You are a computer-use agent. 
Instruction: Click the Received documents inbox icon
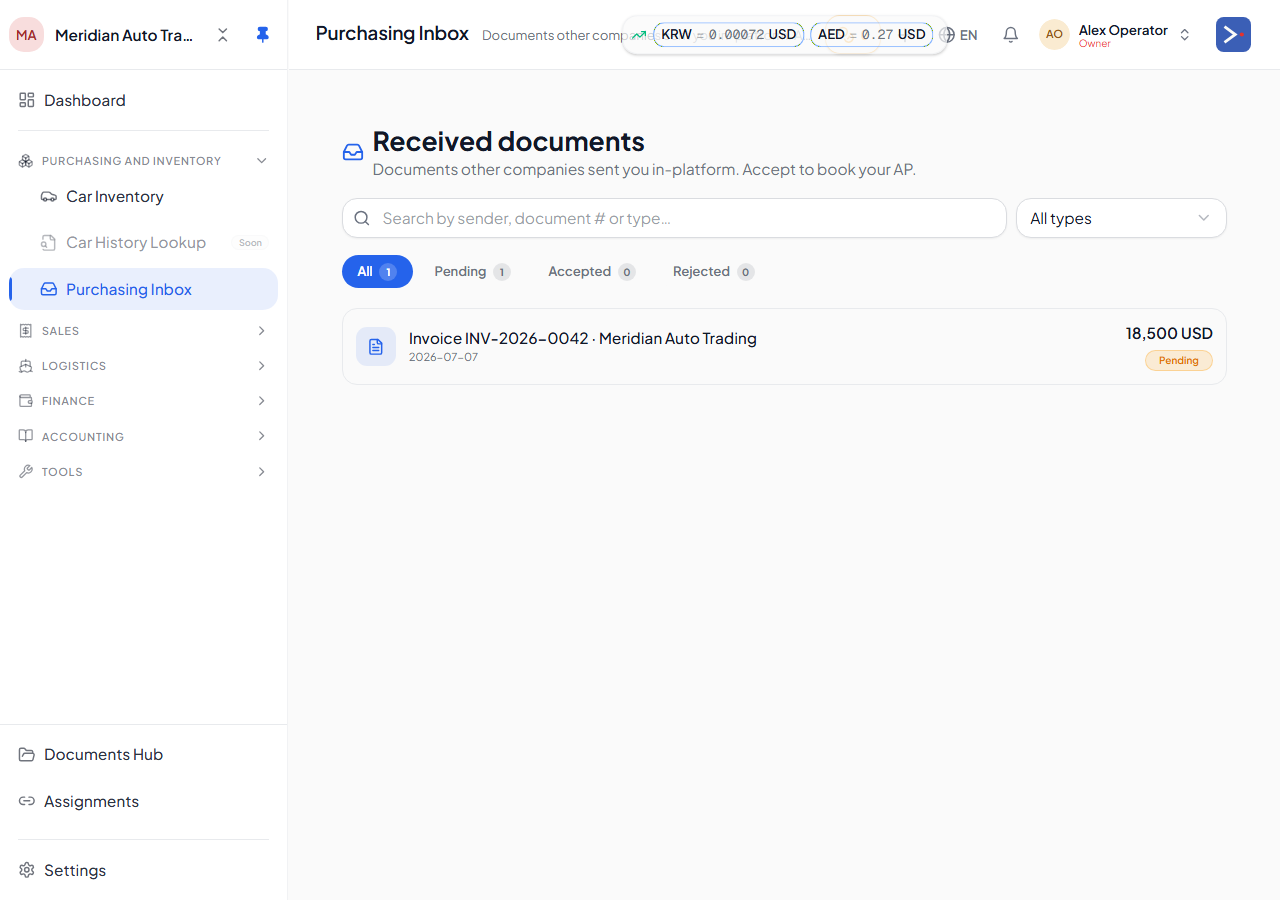point(353,152)
